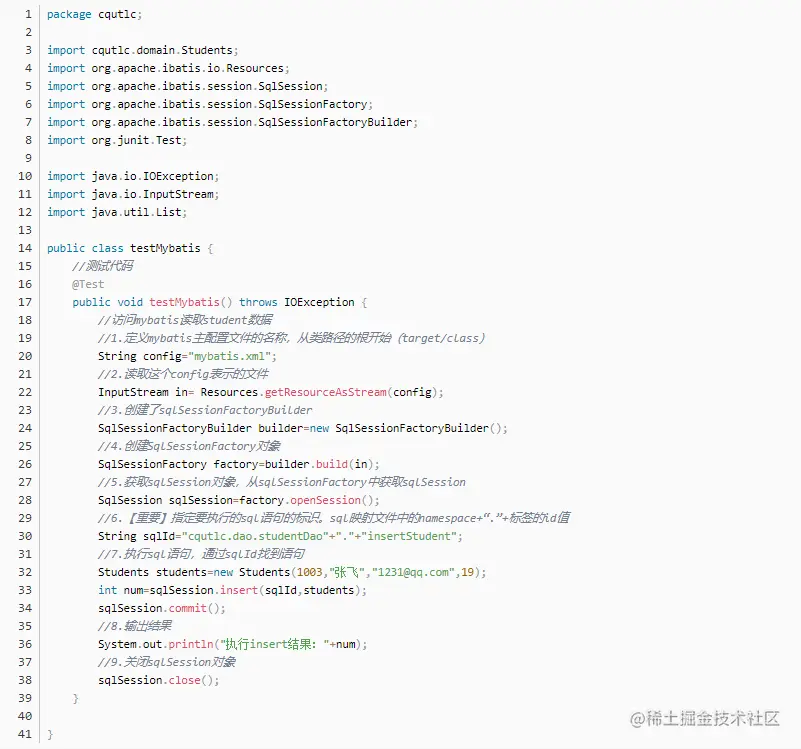Click the String sqlId assignment line
The width and height of the screenshot is (801, 749).
(x=280, y=536)
